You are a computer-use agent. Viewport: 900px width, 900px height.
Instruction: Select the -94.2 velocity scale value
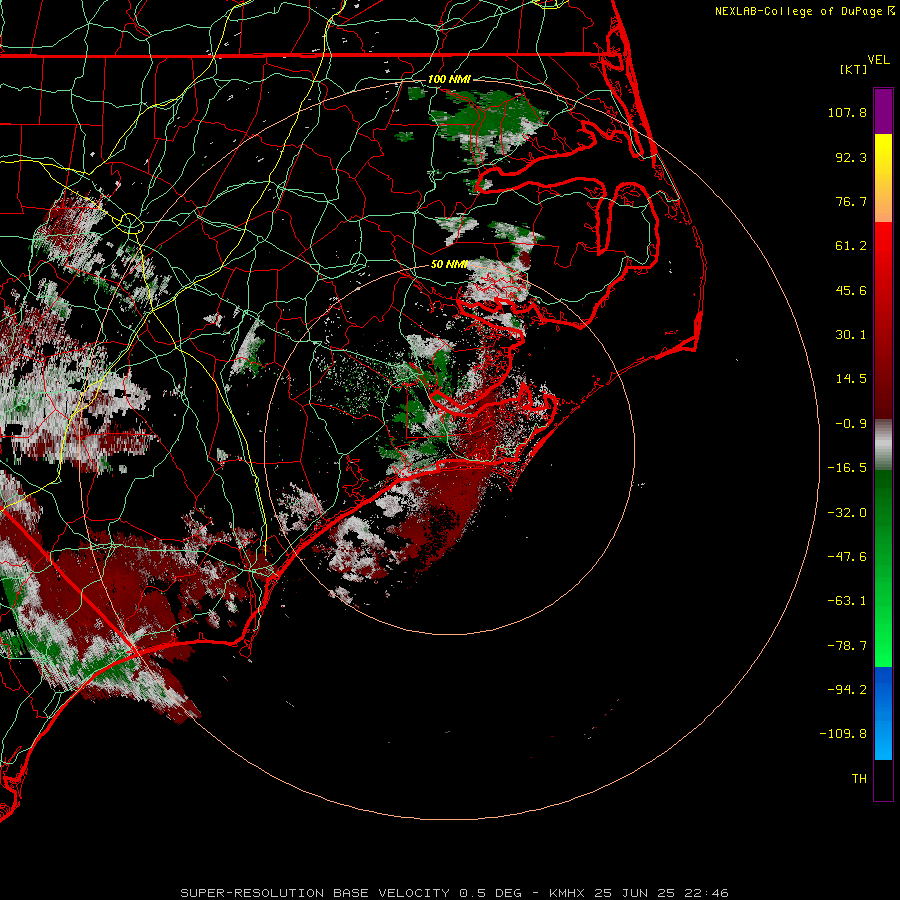(x=847, y=690)
